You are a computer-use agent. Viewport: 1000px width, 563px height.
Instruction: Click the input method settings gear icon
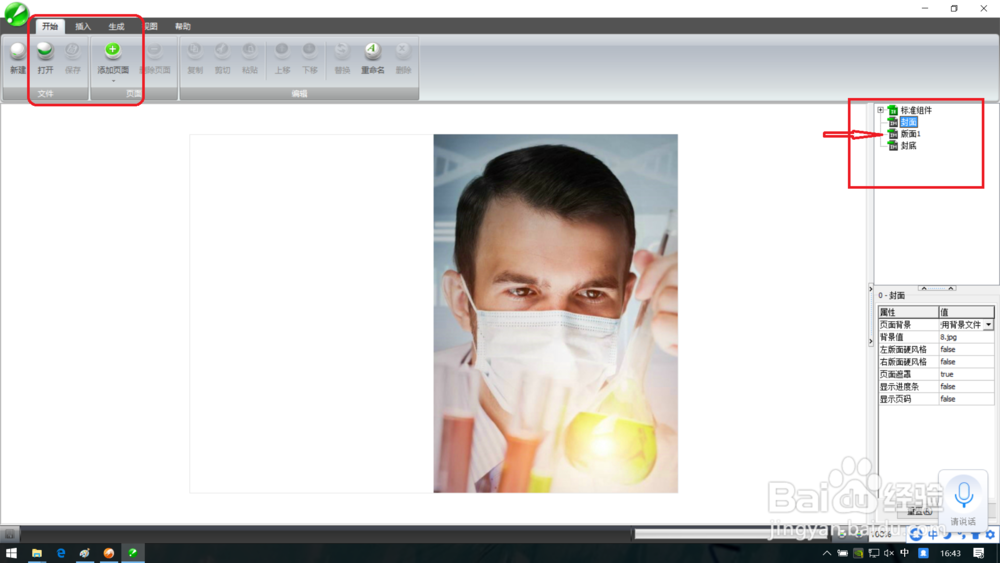990,534
